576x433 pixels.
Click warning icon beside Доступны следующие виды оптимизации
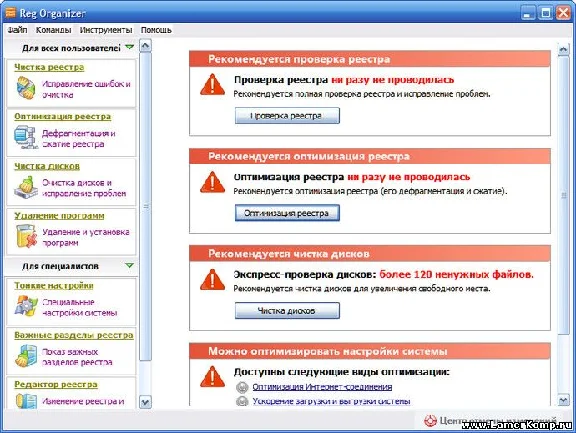(x=212, y=377)
